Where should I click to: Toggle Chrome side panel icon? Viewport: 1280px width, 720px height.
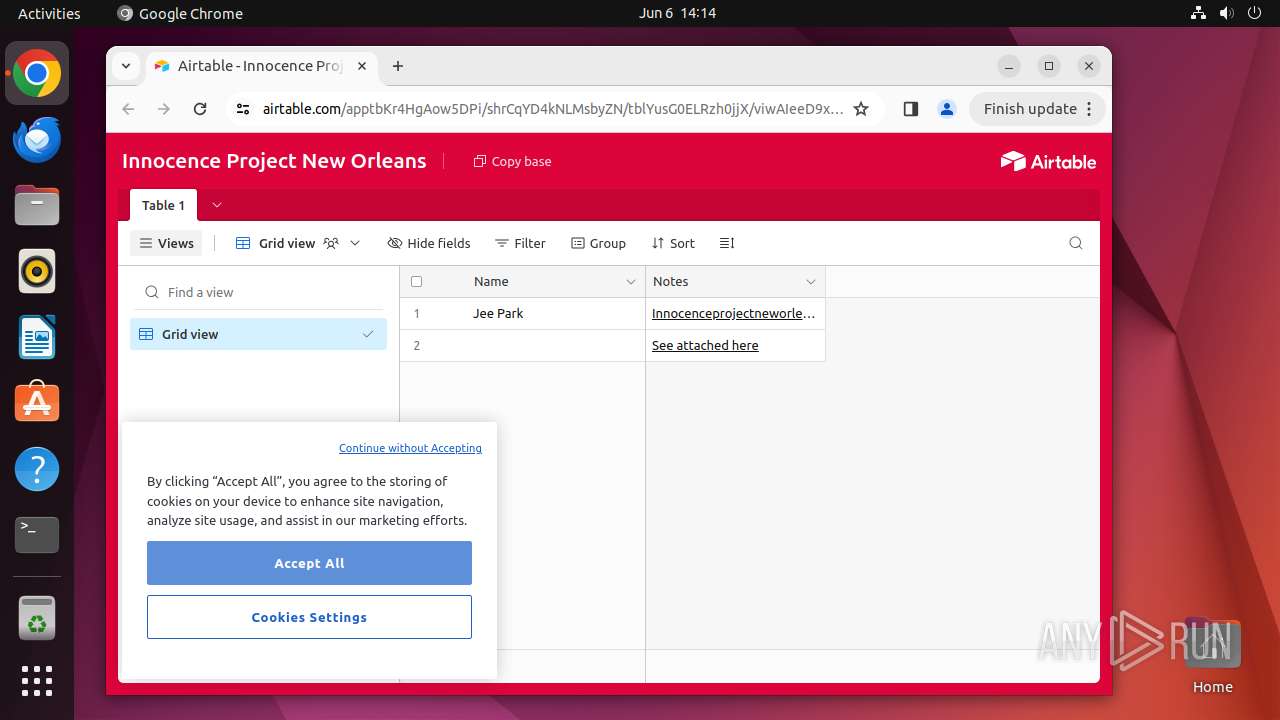click(910, 109)
